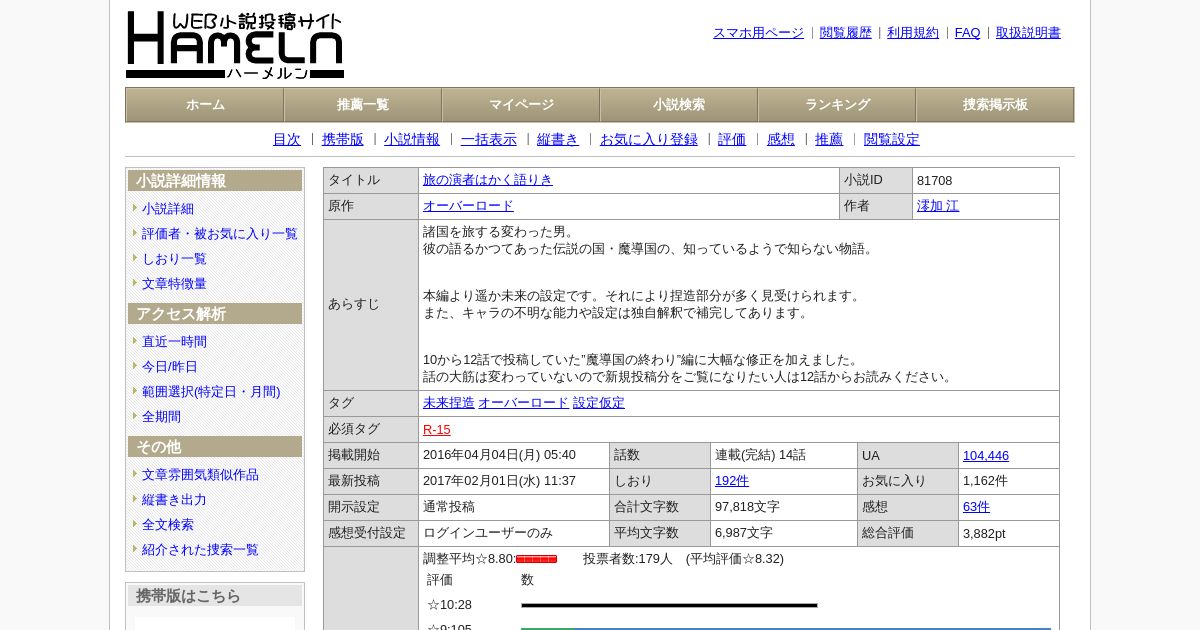Open author 澪加 江 profile
This screenshot has width=1200, height=630.
pyautogui.click(x=938, y=206)
